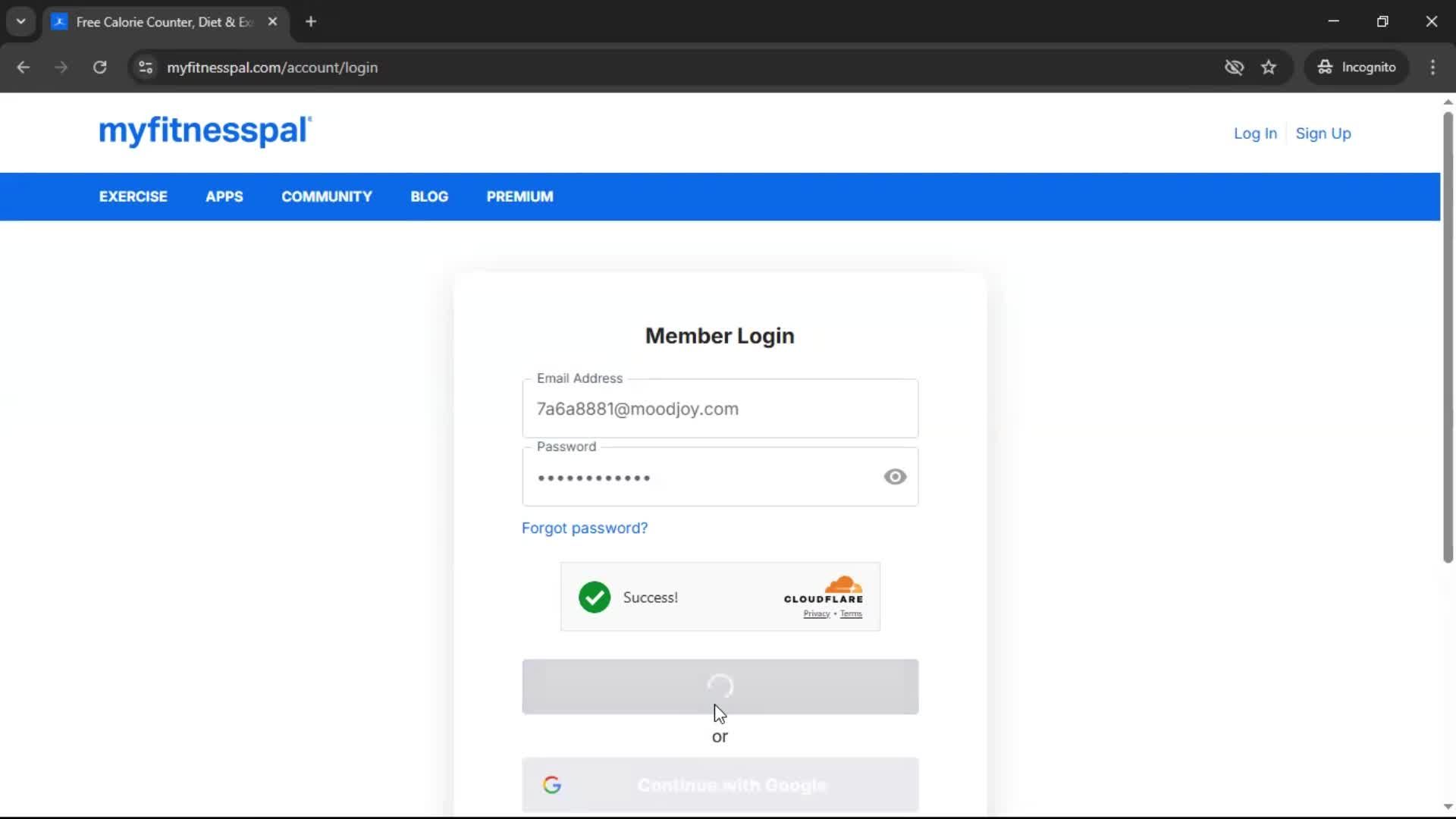Screen dimensions: 1456x819
Task: Click the Sign Up link
Action: [x=1323, y=133]
